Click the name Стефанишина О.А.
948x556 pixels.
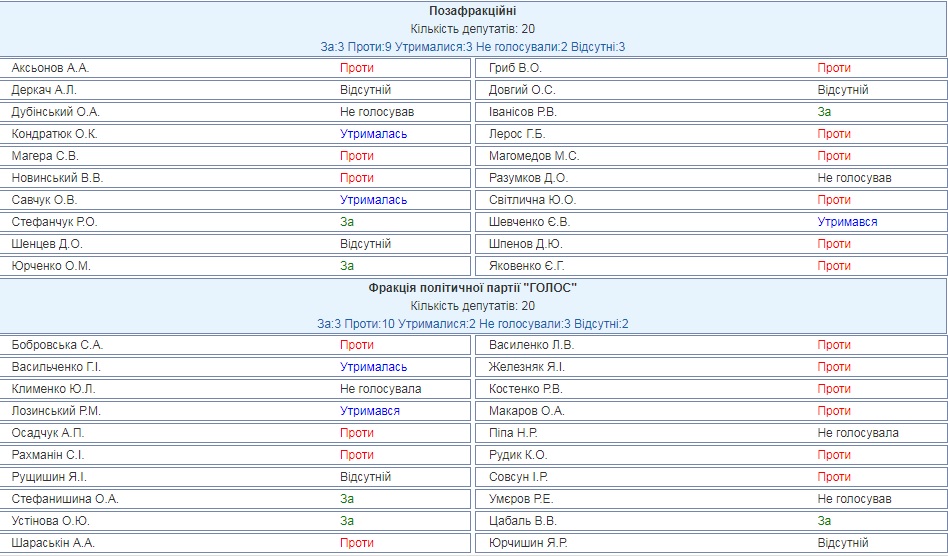pos(65,499)
